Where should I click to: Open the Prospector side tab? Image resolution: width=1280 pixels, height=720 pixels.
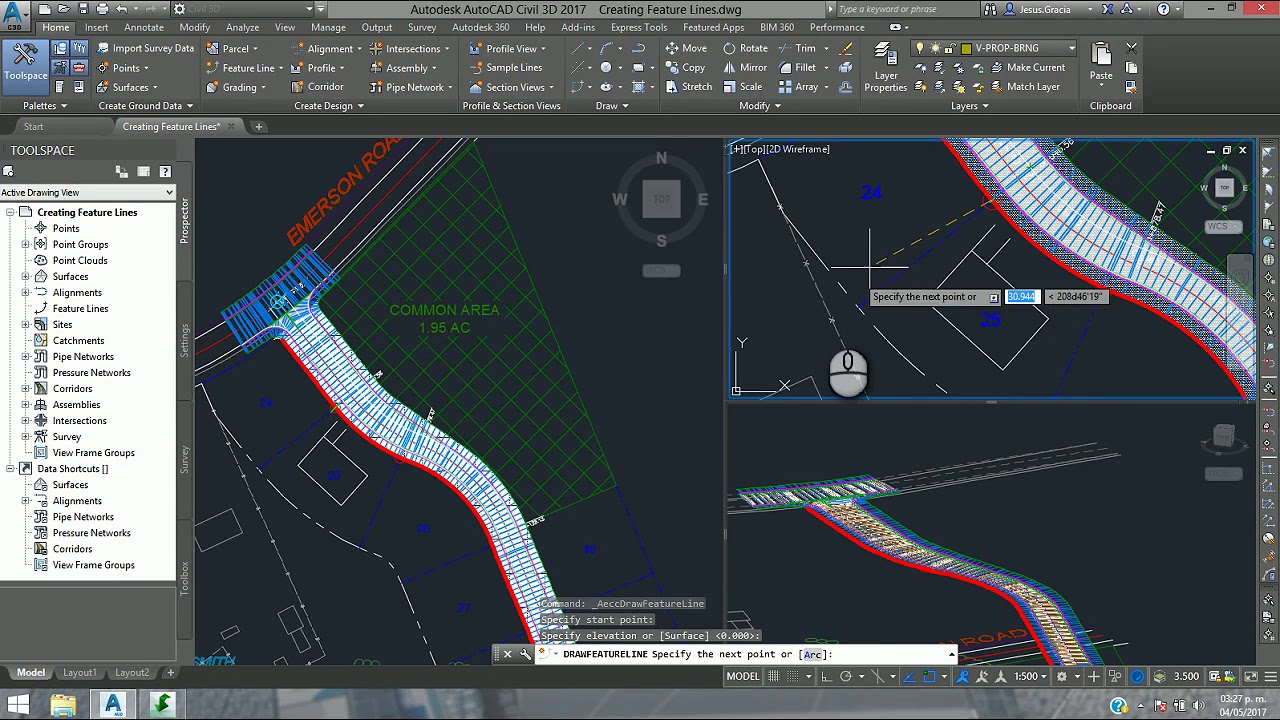pyautogui.click(x=184, y=220)
